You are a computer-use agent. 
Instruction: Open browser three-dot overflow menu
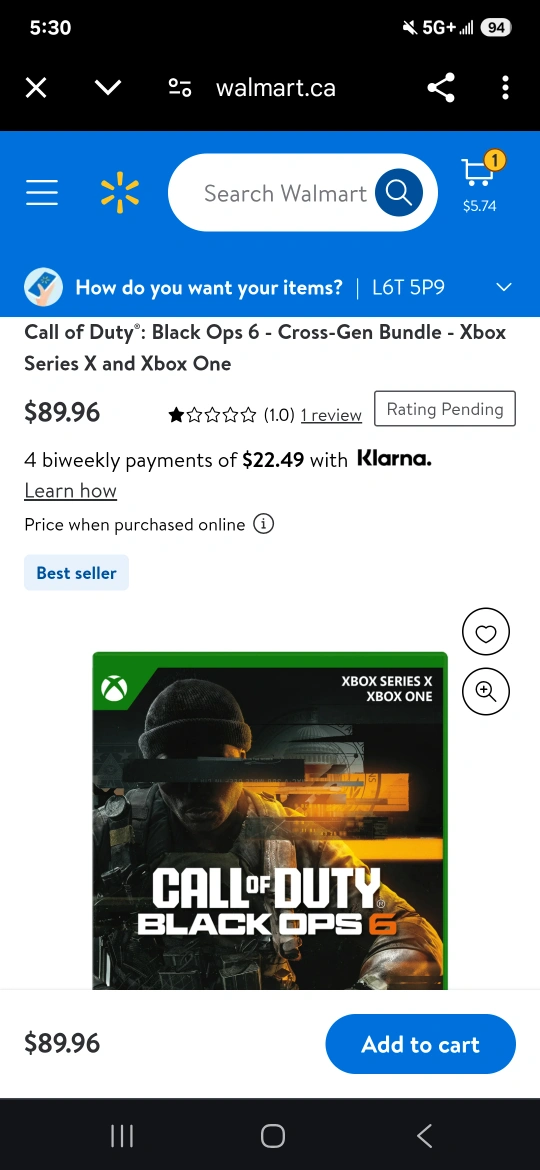pos(506,88)
